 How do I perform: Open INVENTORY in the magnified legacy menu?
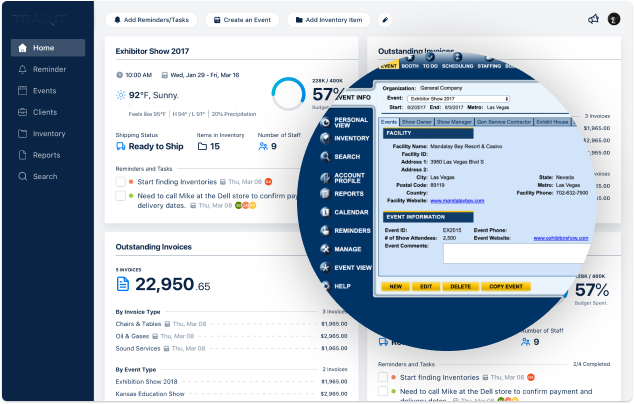coord(344,138)
